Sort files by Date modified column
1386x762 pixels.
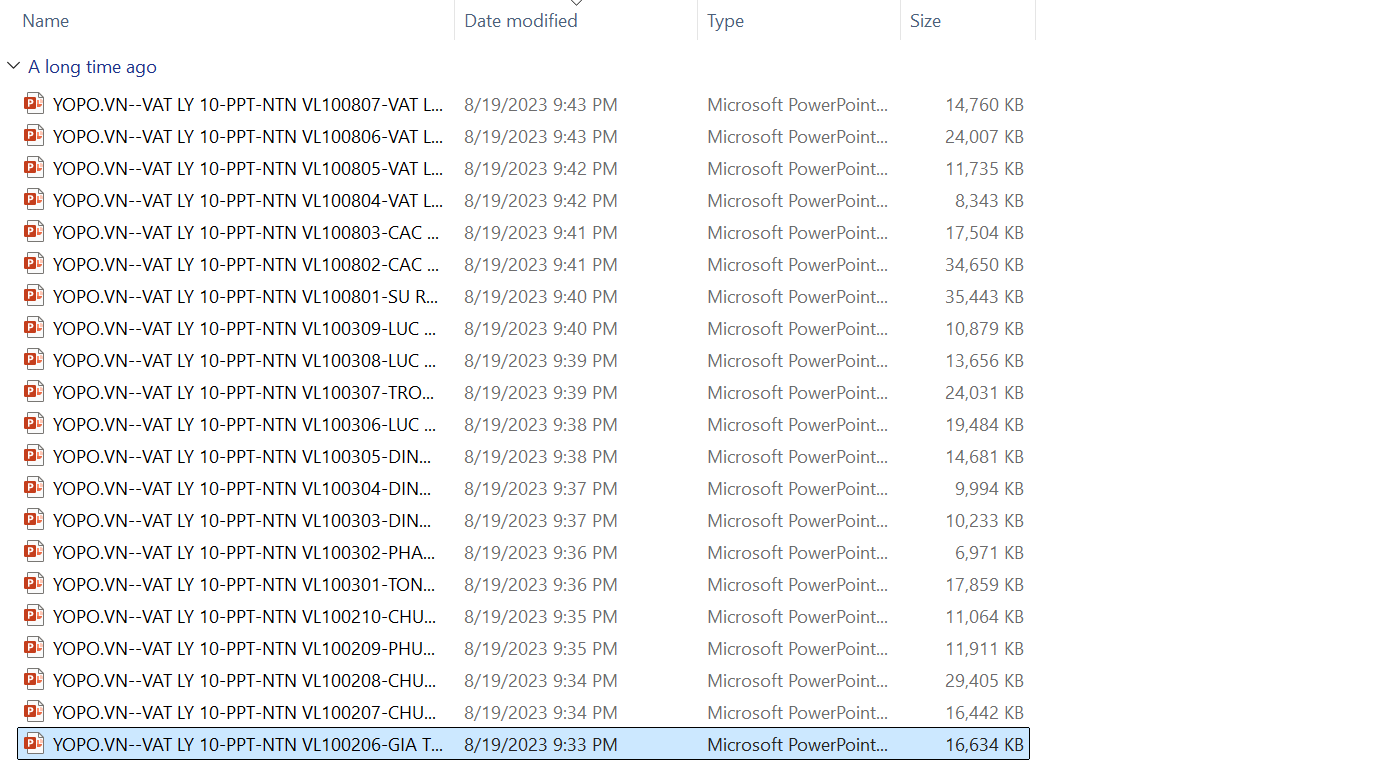521,21
